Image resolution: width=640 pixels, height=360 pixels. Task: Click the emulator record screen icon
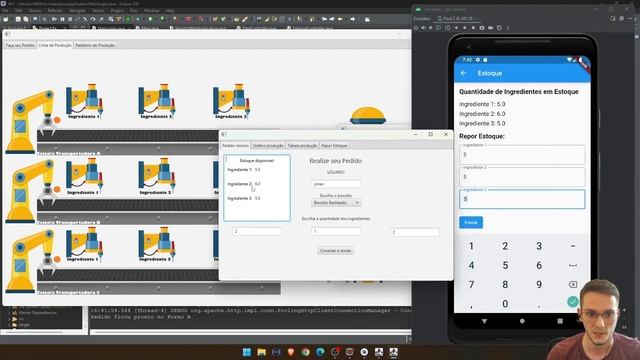491,28
